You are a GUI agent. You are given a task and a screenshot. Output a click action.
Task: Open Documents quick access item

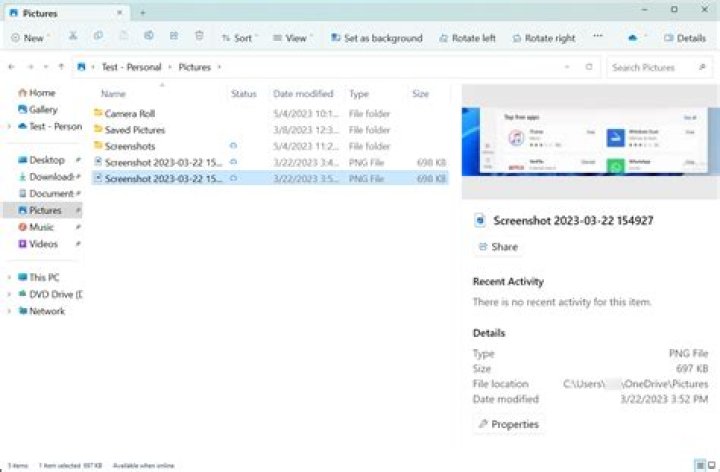tap(46, 193)
